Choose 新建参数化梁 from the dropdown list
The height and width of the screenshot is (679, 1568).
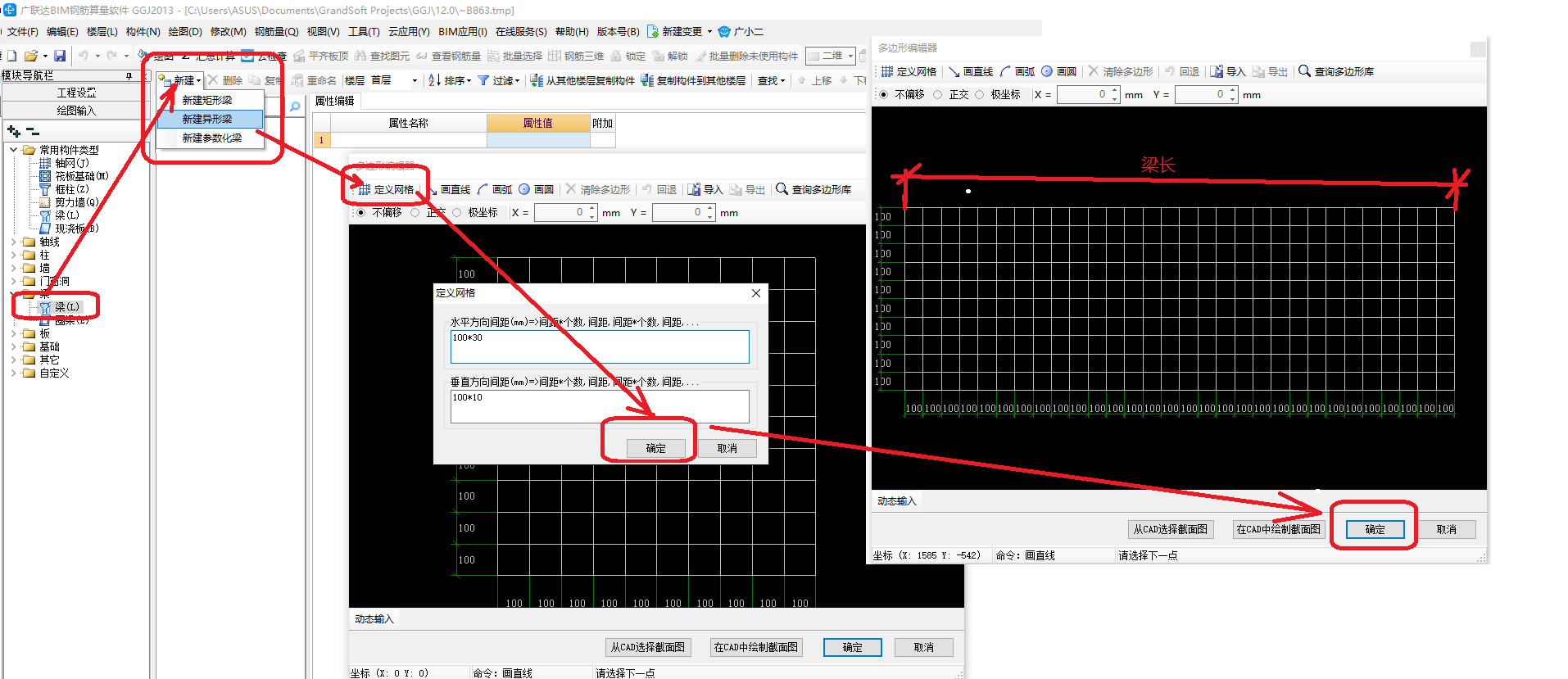pyautogui.click(x=211, y=138)
